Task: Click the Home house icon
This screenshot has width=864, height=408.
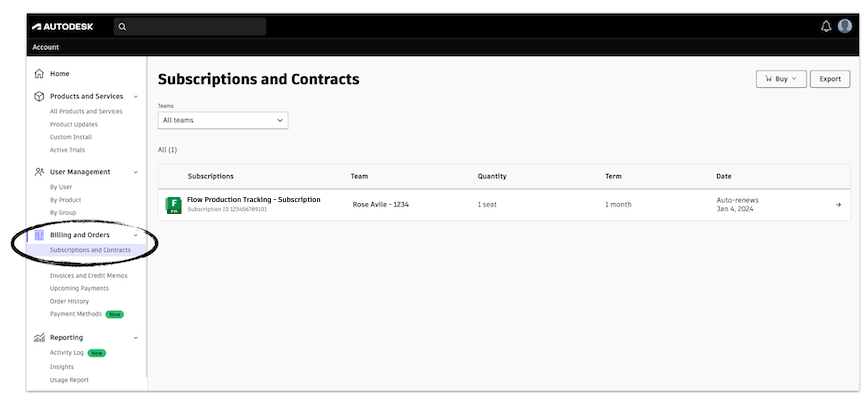Action: point(39,74)
